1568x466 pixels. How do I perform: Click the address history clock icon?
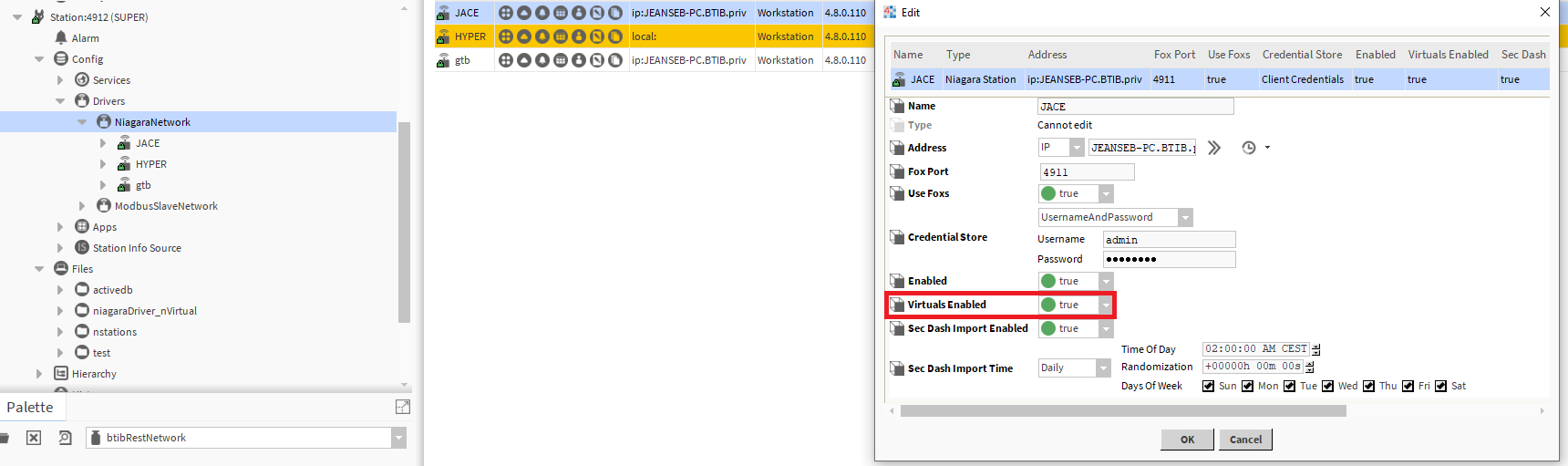1249,148
